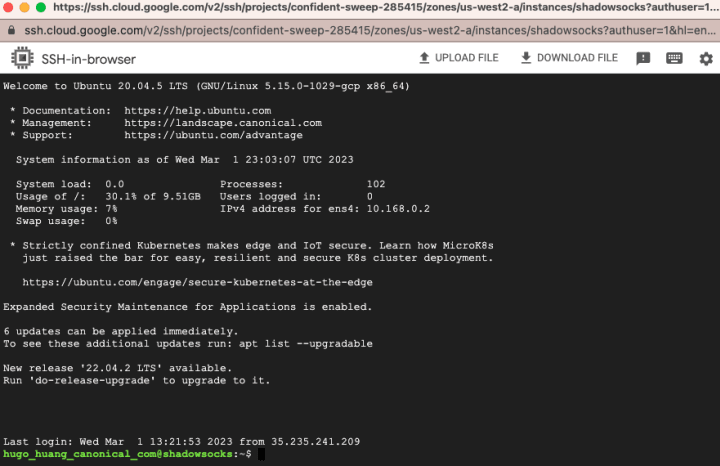Click the https://help.ubuntu.com documentation URL
720x466 pixels.
197,111
